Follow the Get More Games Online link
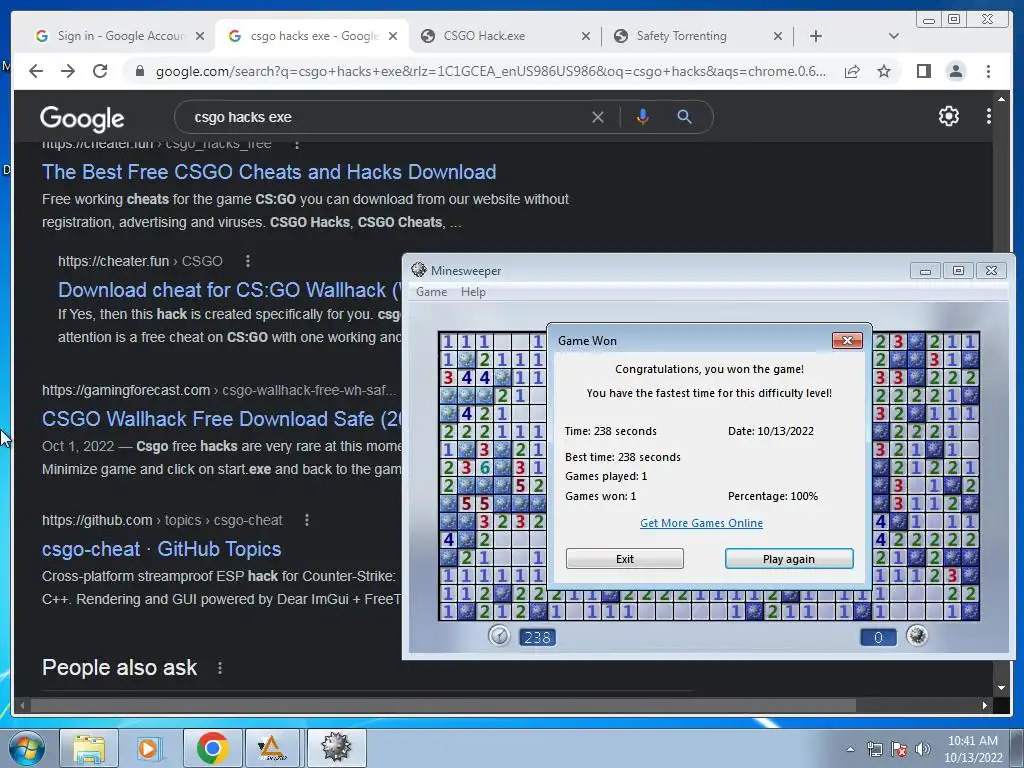The image size is (1024, 768). pos(701,523)
